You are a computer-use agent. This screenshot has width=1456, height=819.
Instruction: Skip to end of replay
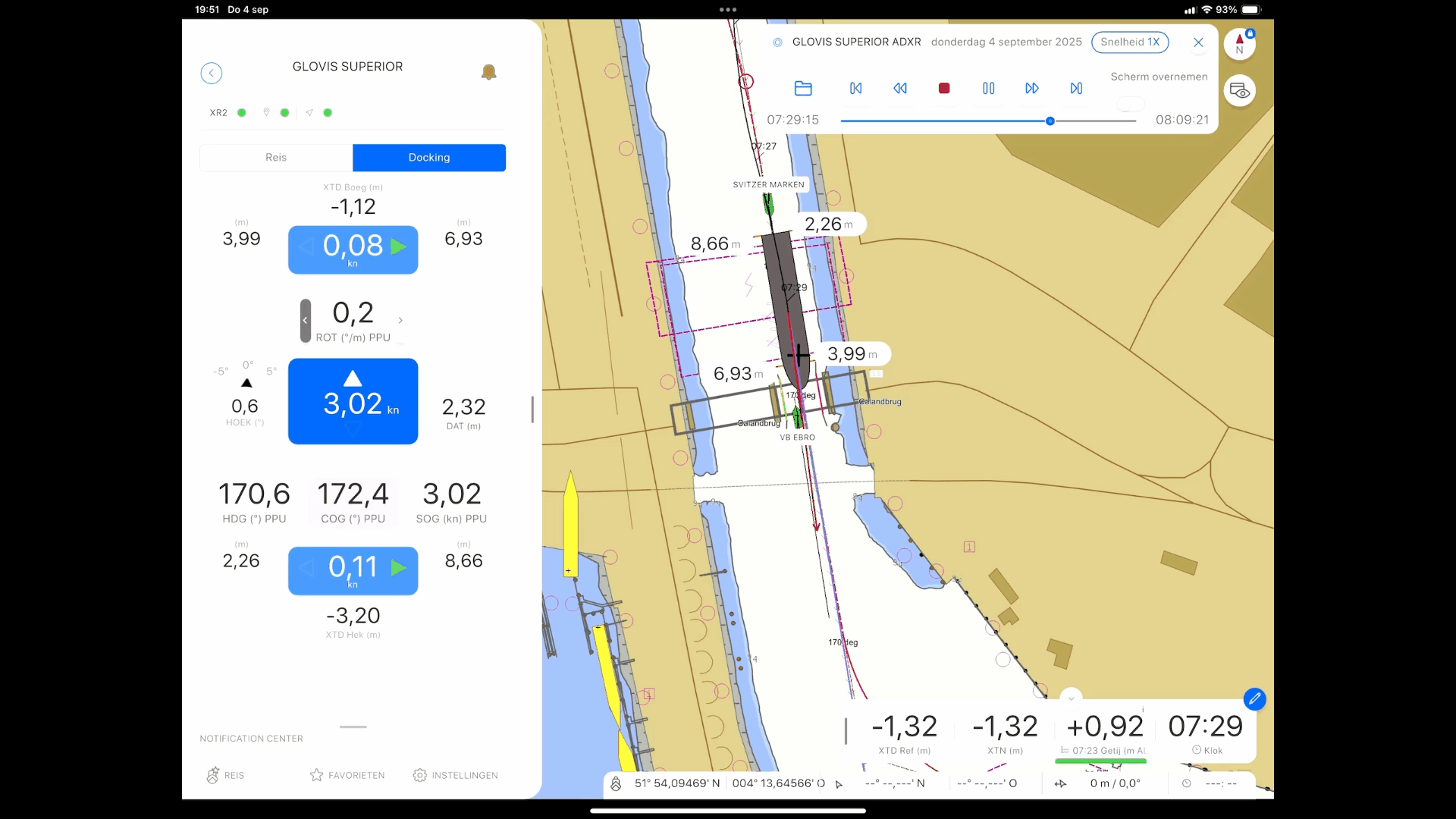(1076, 89)
